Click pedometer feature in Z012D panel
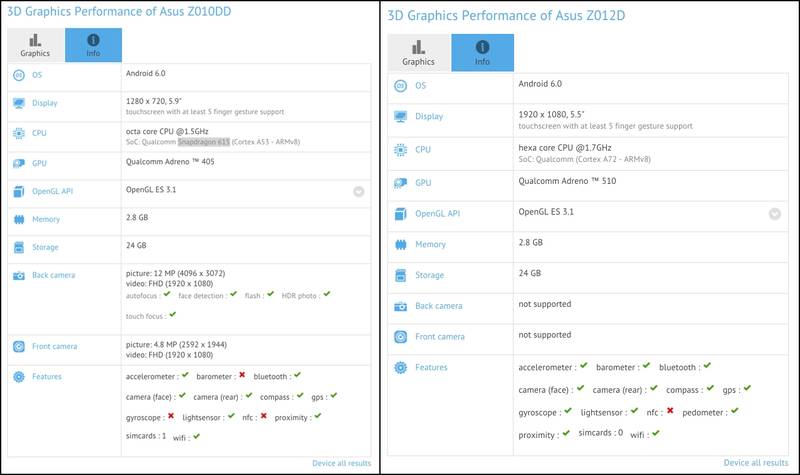 [x=710, y=412]
